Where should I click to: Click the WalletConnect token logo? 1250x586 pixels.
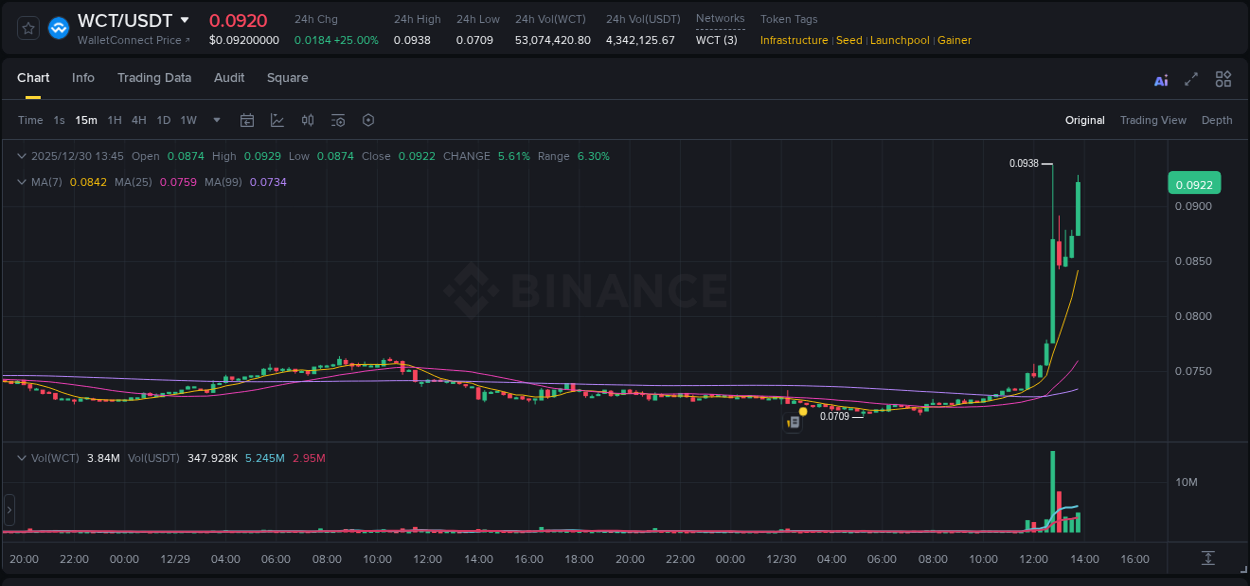pyautogui.click(x=58, y=27)
